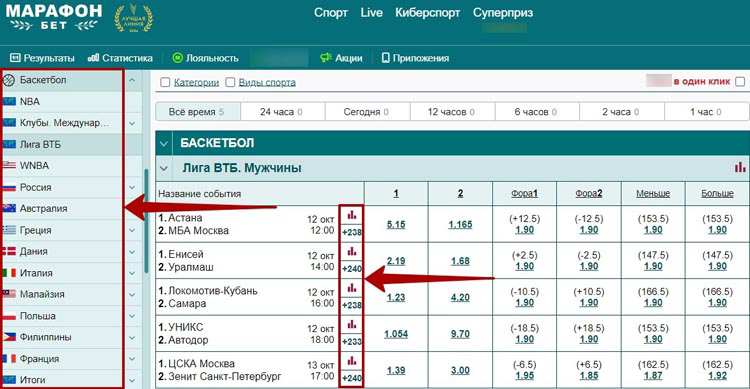Open statistics icon for Енисей vs Уралмаш
This screenshot has height=389, width=750.
[x=352, y=251]
